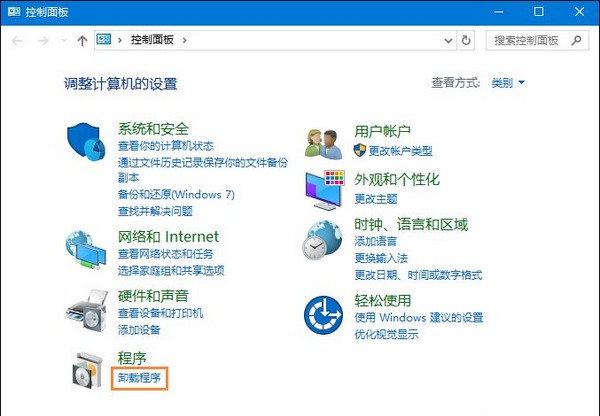Click the UAC shield beside 更改帐户类型
The image size is (600, 416).
coord(360,150)
